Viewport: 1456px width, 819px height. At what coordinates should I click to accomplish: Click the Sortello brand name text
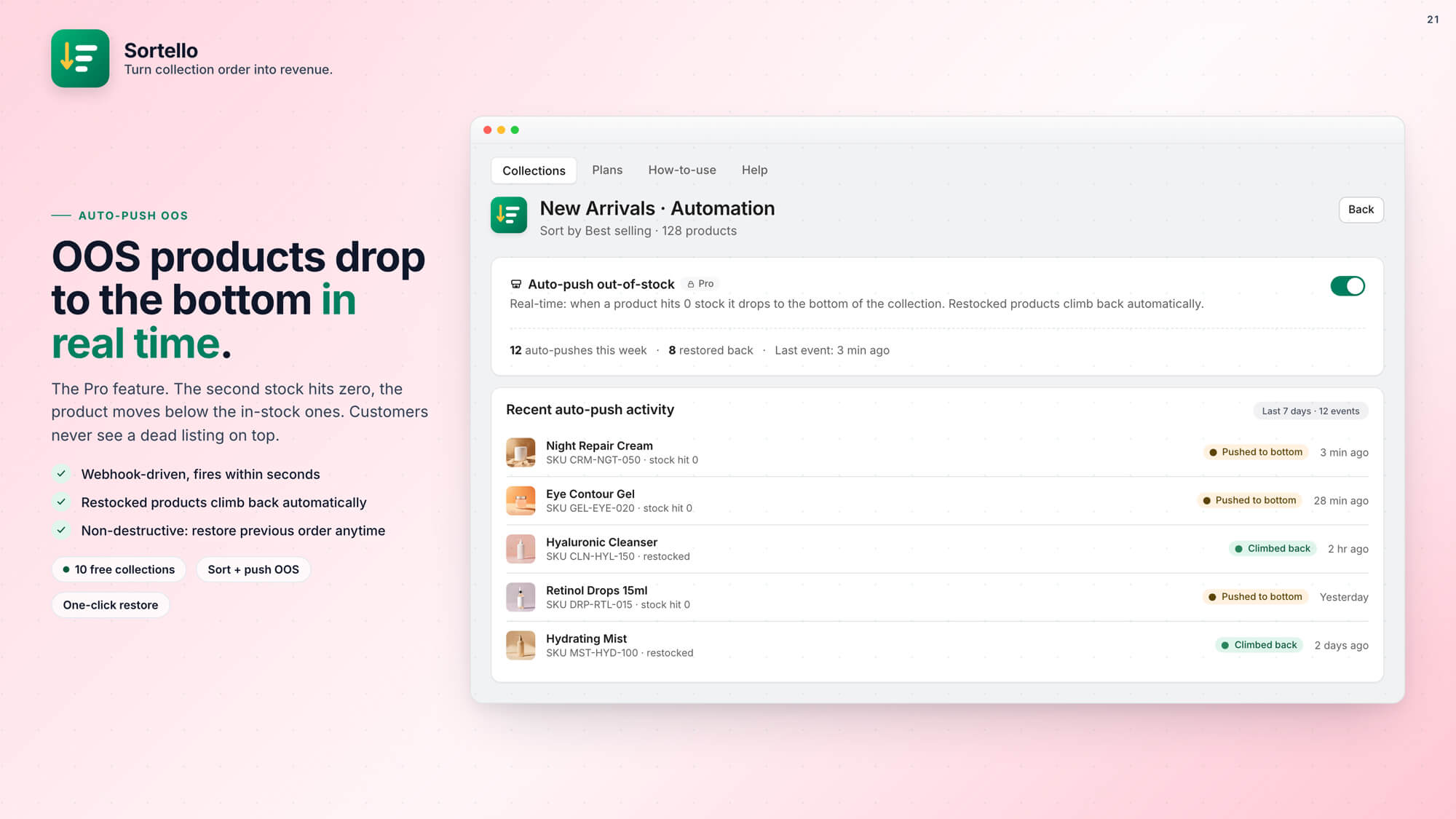[x=161, y=50]
